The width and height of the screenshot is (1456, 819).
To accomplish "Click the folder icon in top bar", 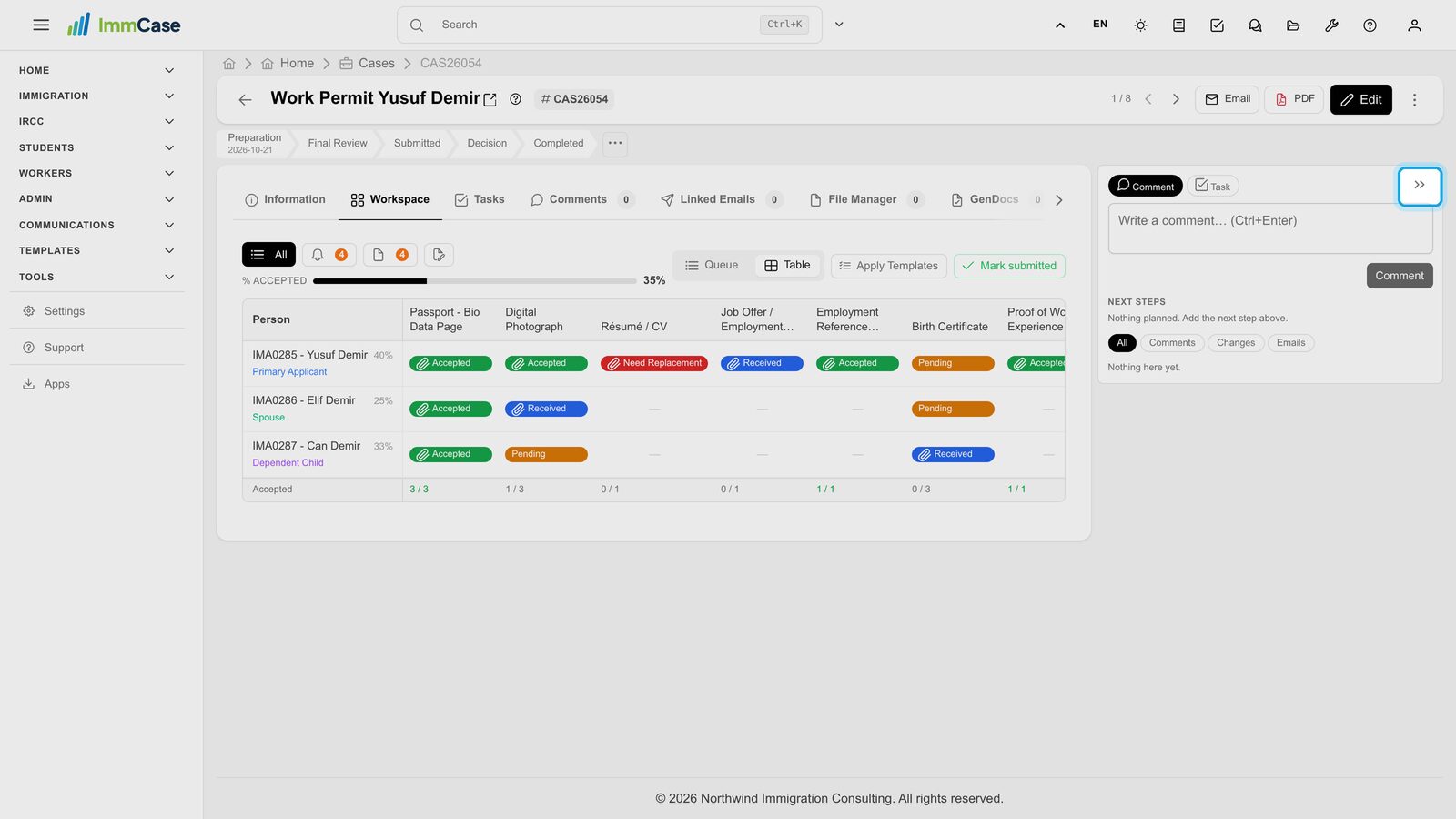I will [x=1293, y=25].
